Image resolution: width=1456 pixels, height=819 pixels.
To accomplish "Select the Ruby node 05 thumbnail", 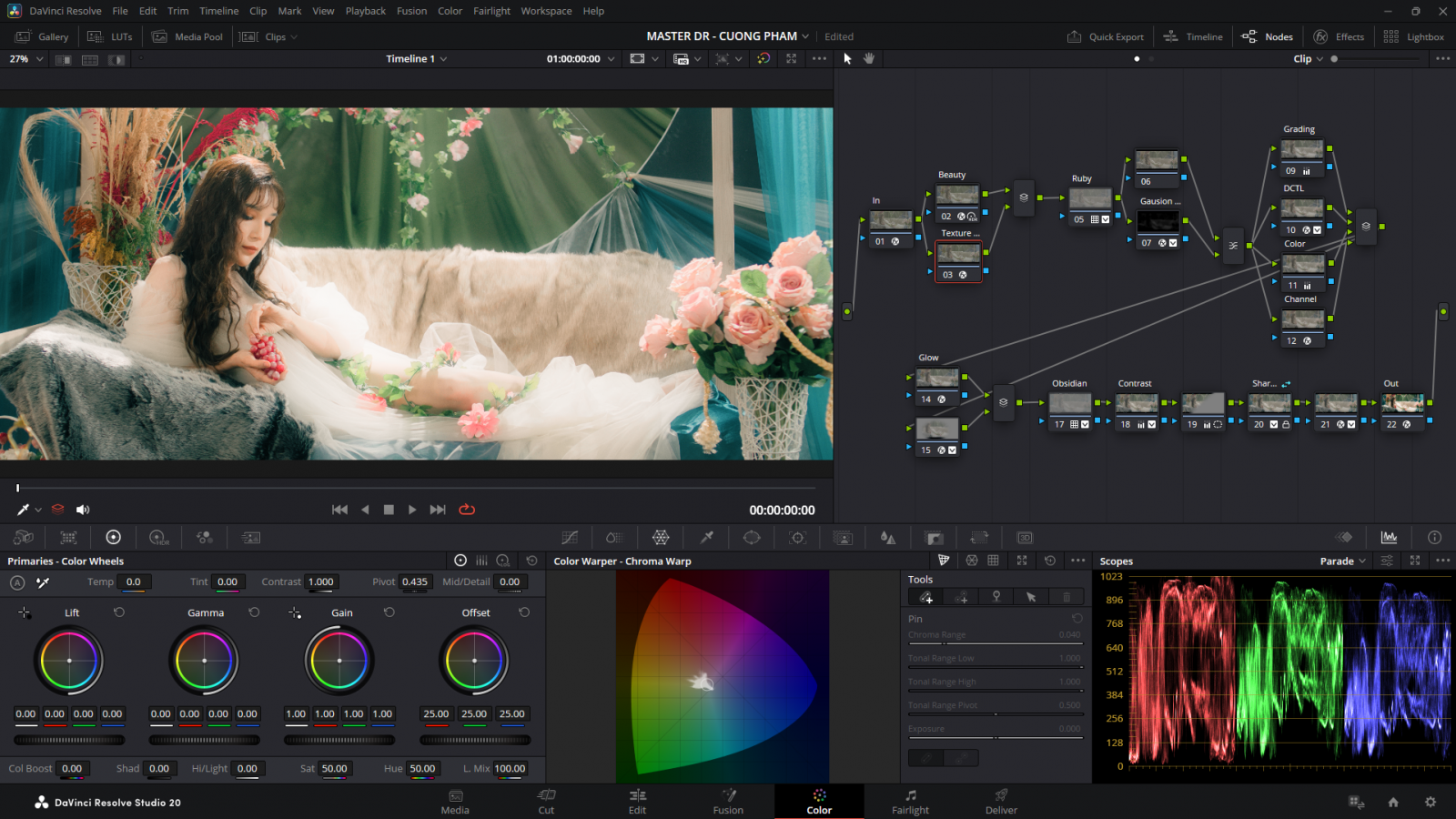I will click(x=1089, y=198).
